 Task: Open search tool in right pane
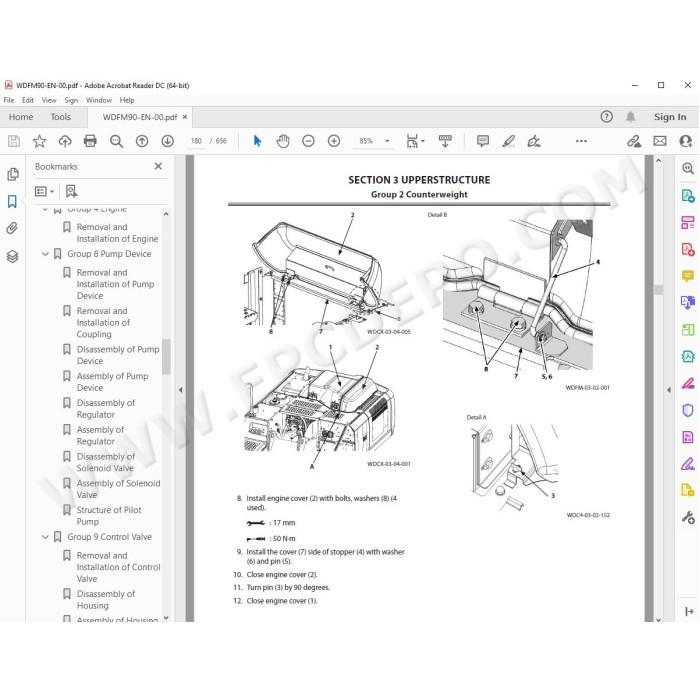click(688, 168)
